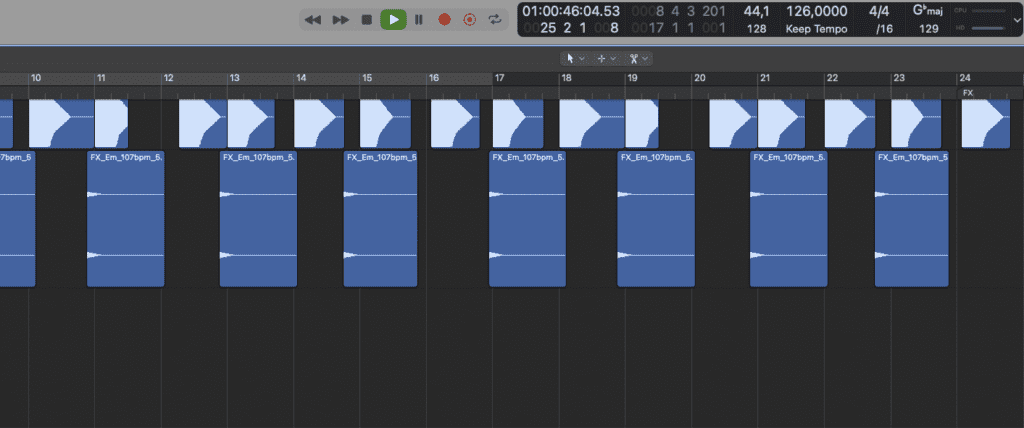The height and width of the screenshot is (428, 1024).
Task: Click bar 15 in the ruler
Action: click(x=367, y=78)
